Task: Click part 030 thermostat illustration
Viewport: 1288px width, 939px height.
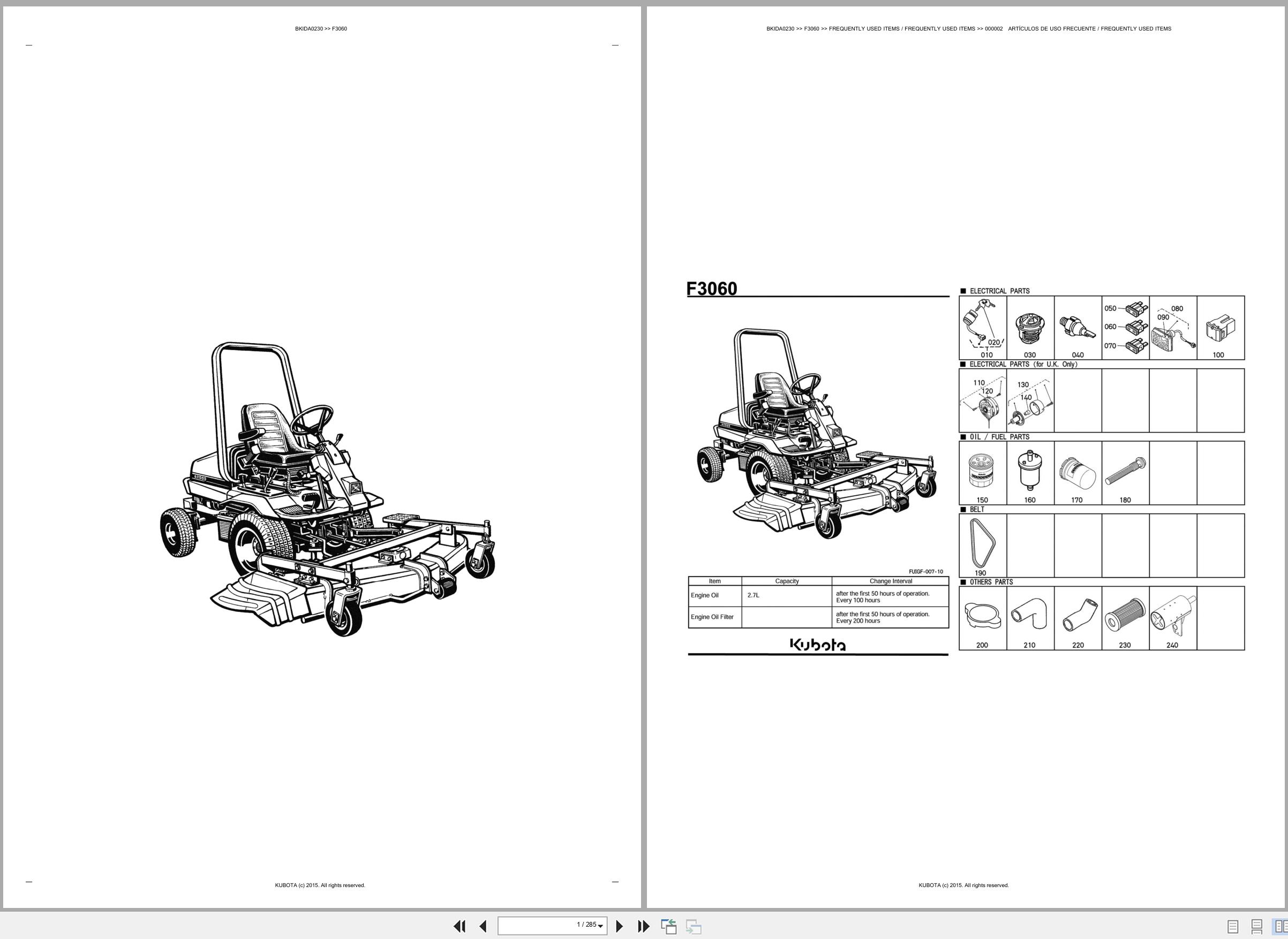Action: 1030,328
